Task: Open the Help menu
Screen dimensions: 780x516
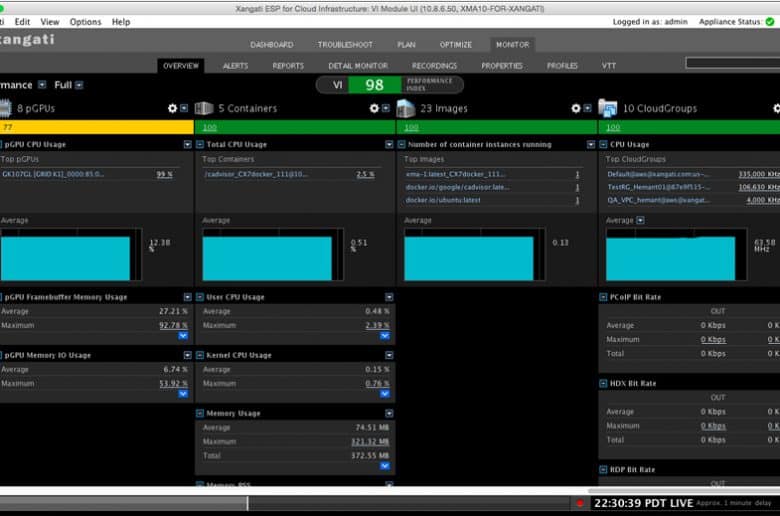Action: click(x=121, y=22)
